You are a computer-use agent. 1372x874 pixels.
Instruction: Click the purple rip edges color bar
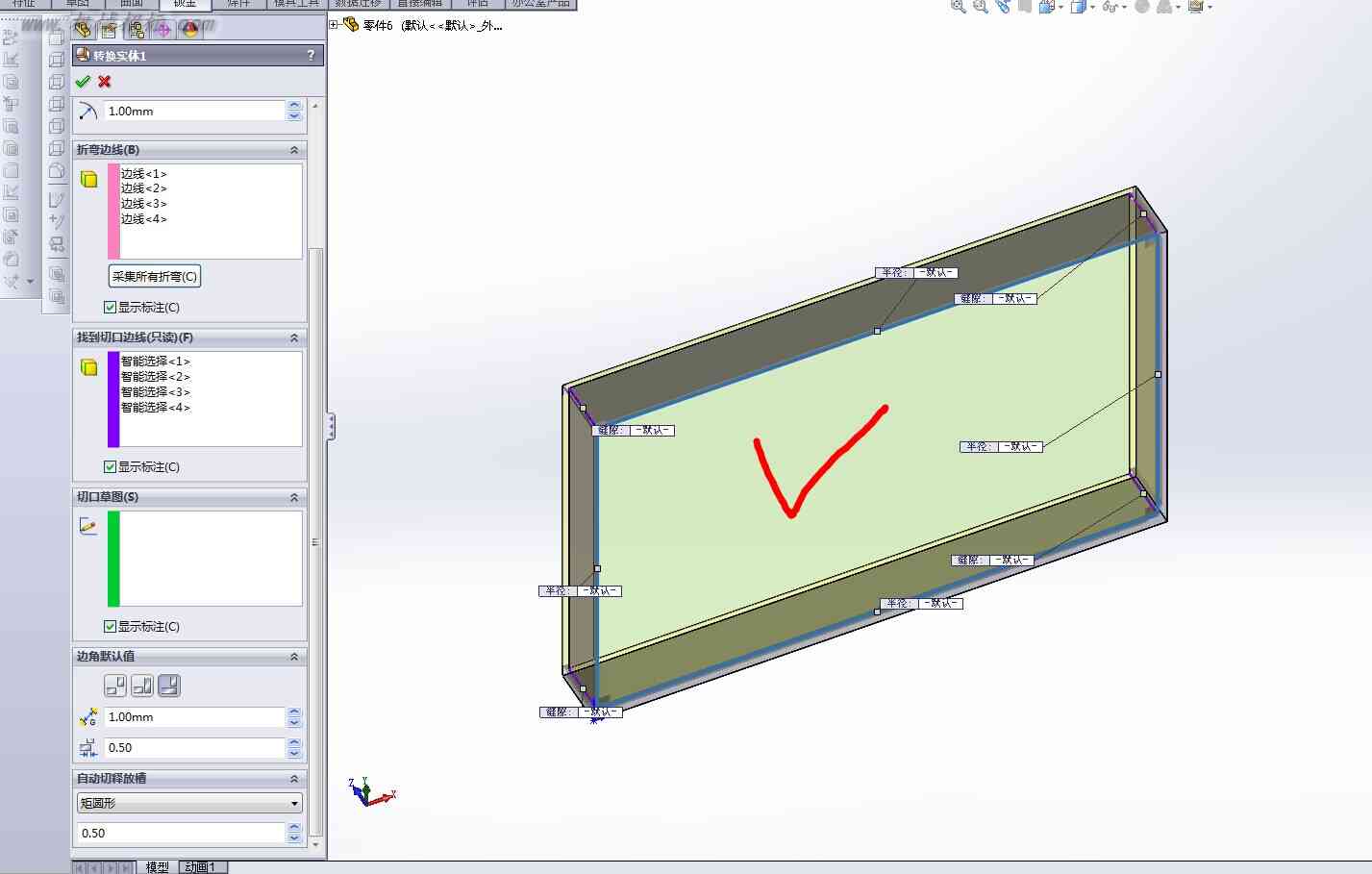pyautogui.click(x=113, y=399)
